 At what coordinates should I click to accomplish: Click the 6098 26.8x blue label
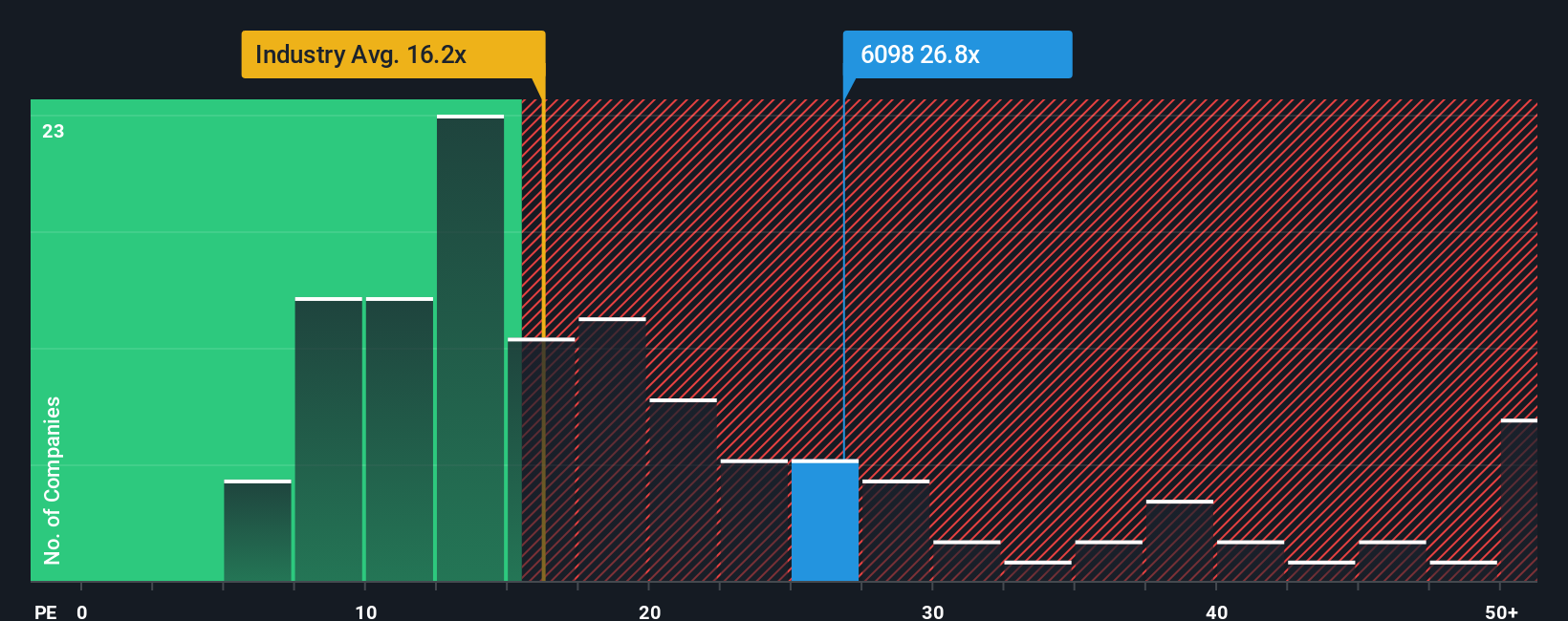click(x=957, y=54)
